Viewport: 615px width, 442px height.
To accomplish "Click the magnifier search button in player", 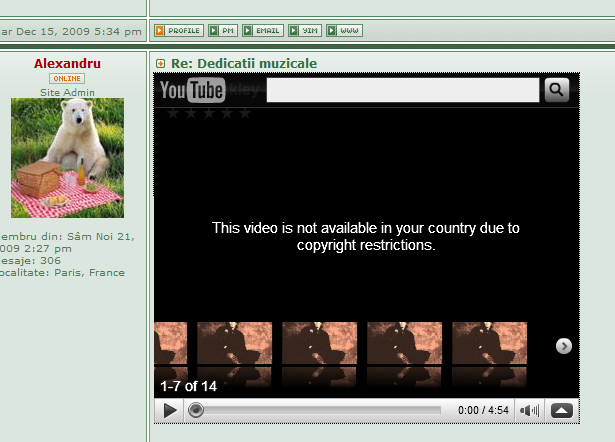I will pos(557,90).
